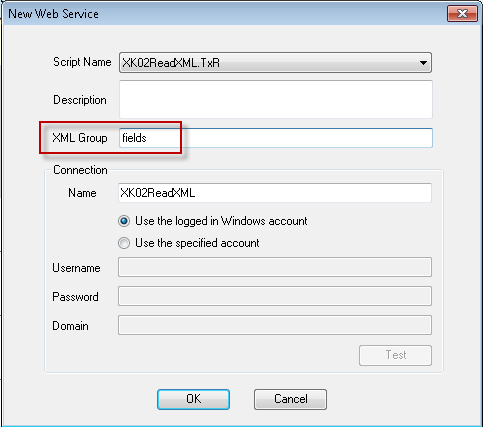Click inside the Description text box
This screenshot has height=427, width=483.
(x=276, y=99)
